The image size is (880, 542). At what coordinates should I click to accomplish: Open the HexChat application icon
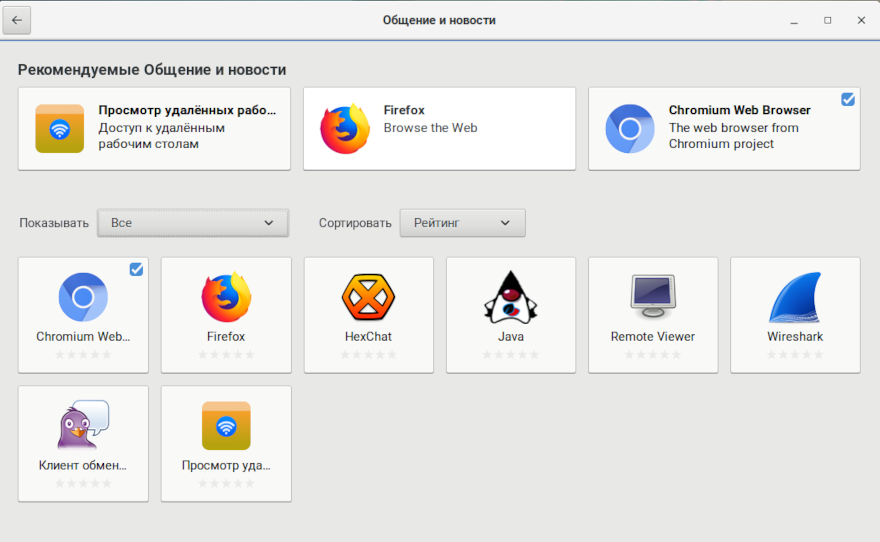pyautogui.click(x=368, y=297)
